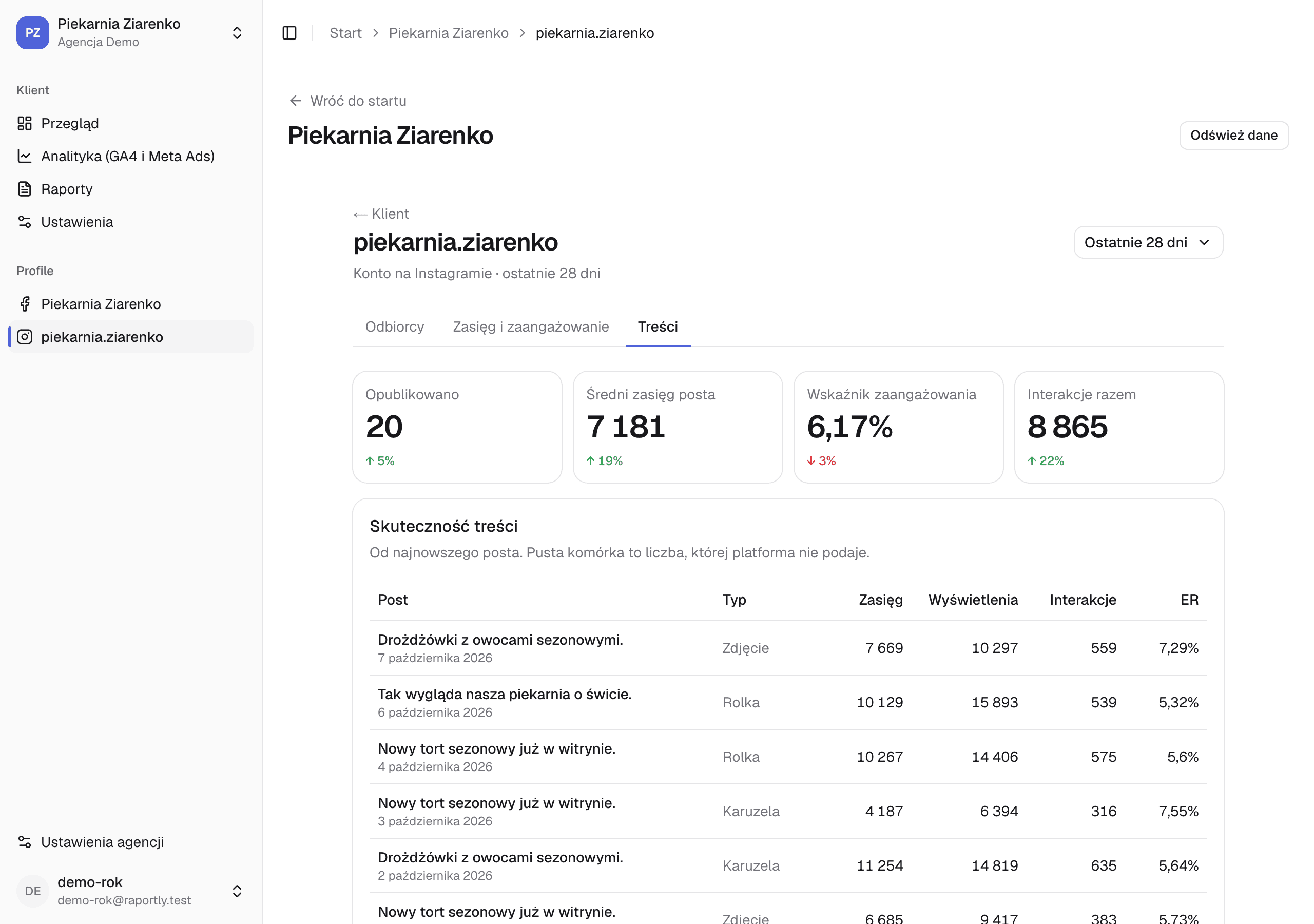Click the Przegląd dashboard icon

point(25,124)
